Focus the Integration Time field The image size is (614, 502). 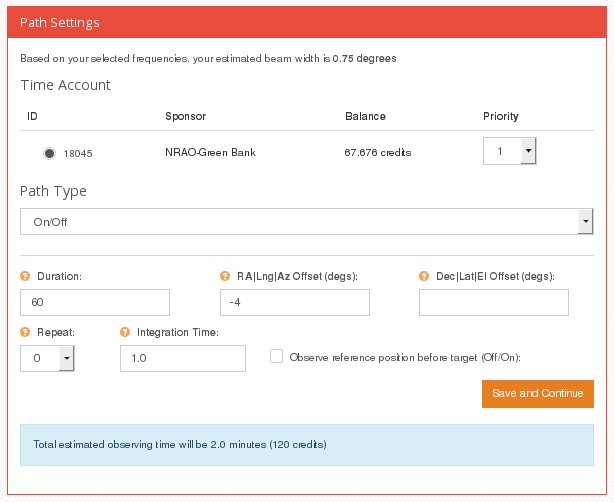coord(183,358)
